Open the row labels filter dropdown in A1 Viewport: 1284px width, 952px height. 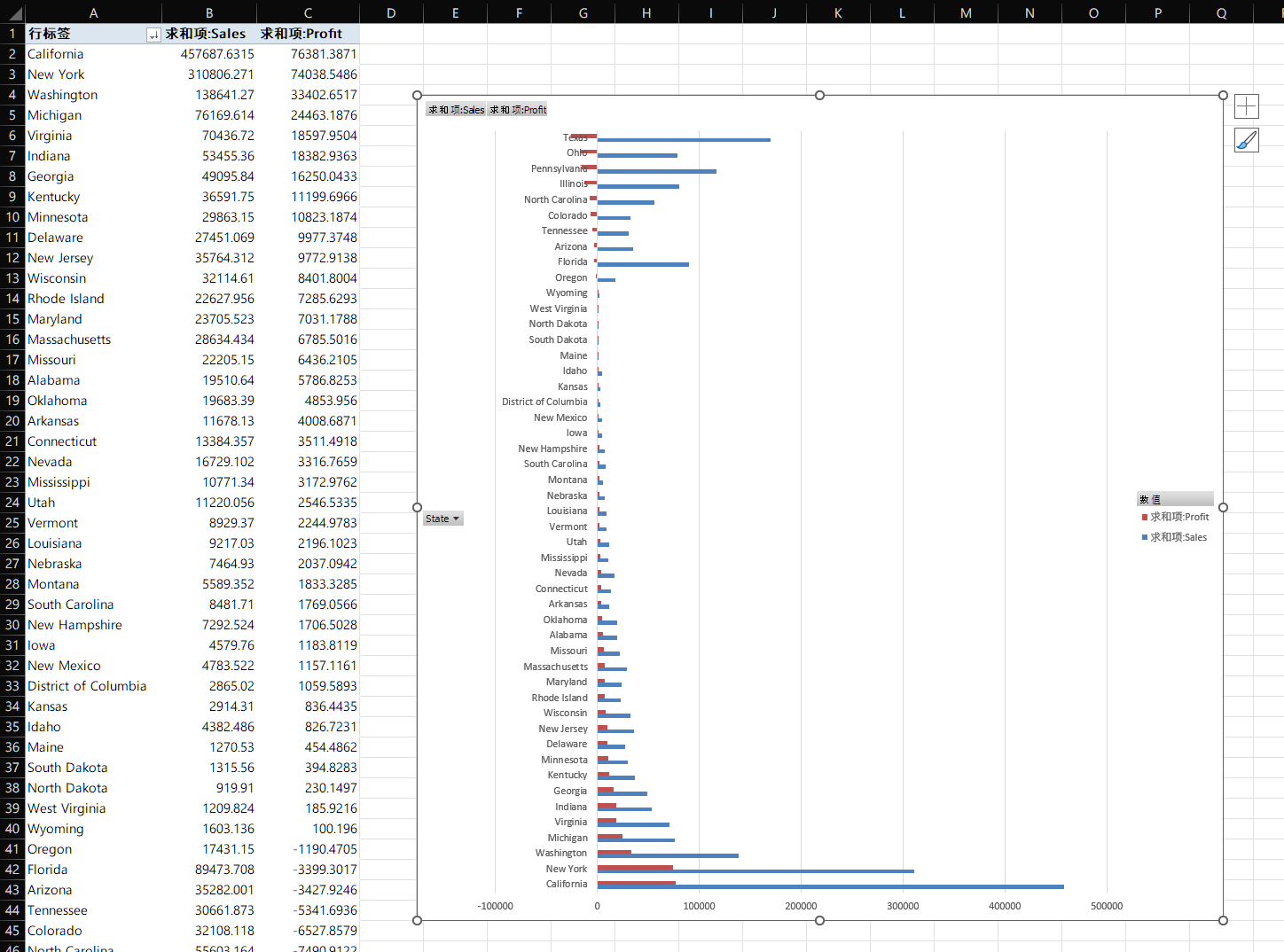coord(153,35)
